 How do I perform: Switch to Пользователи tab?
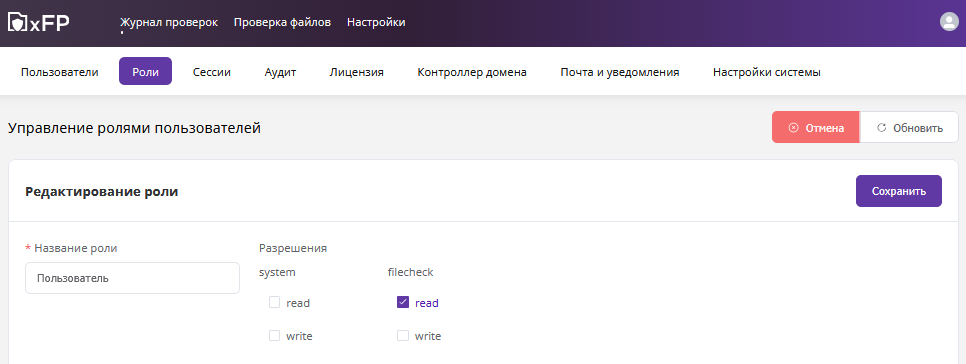(x=60, y=72)
